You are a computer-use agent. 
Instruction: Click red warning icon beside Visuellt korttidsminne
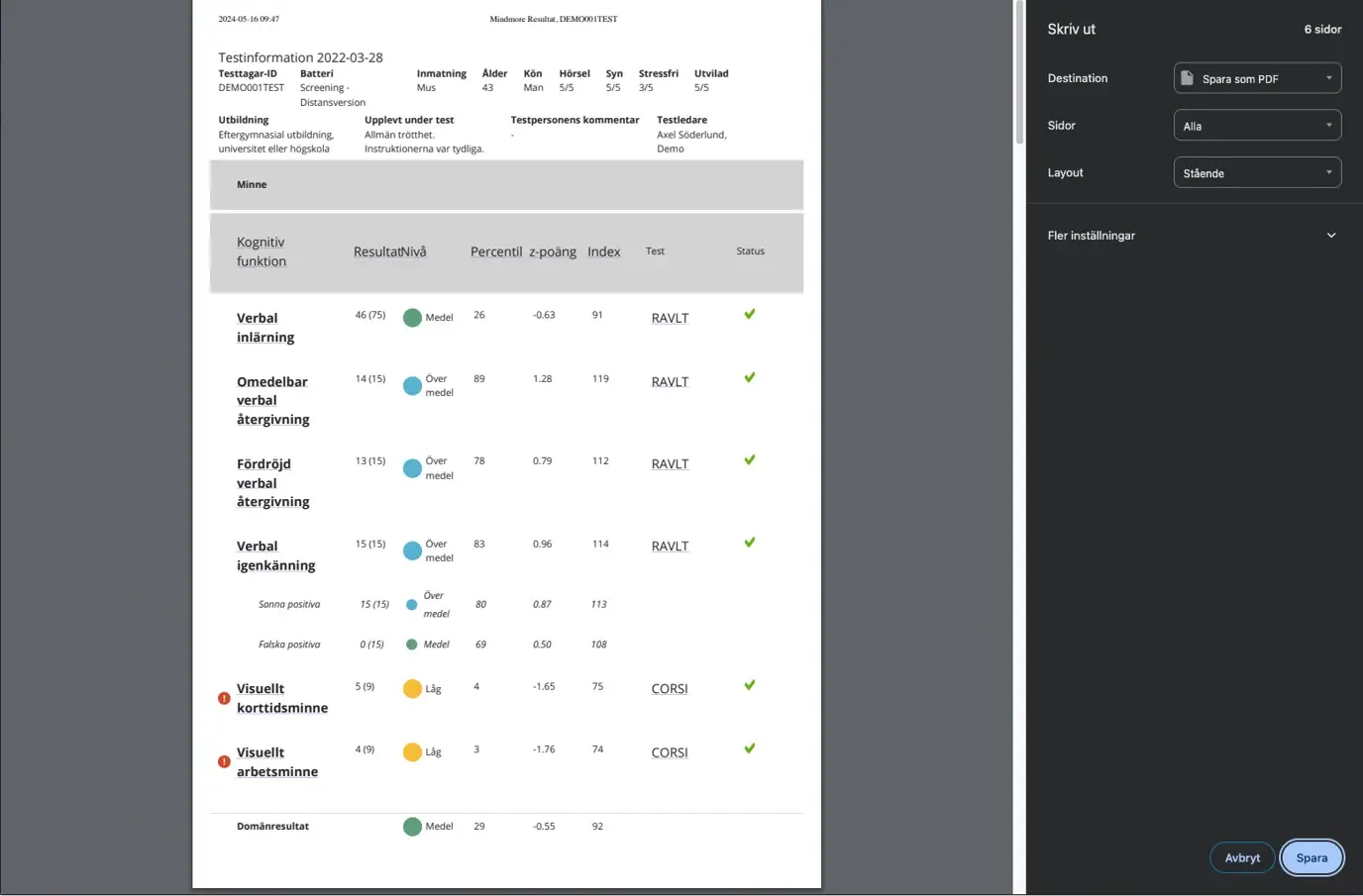pyautogui.click(x=224, y=698)
